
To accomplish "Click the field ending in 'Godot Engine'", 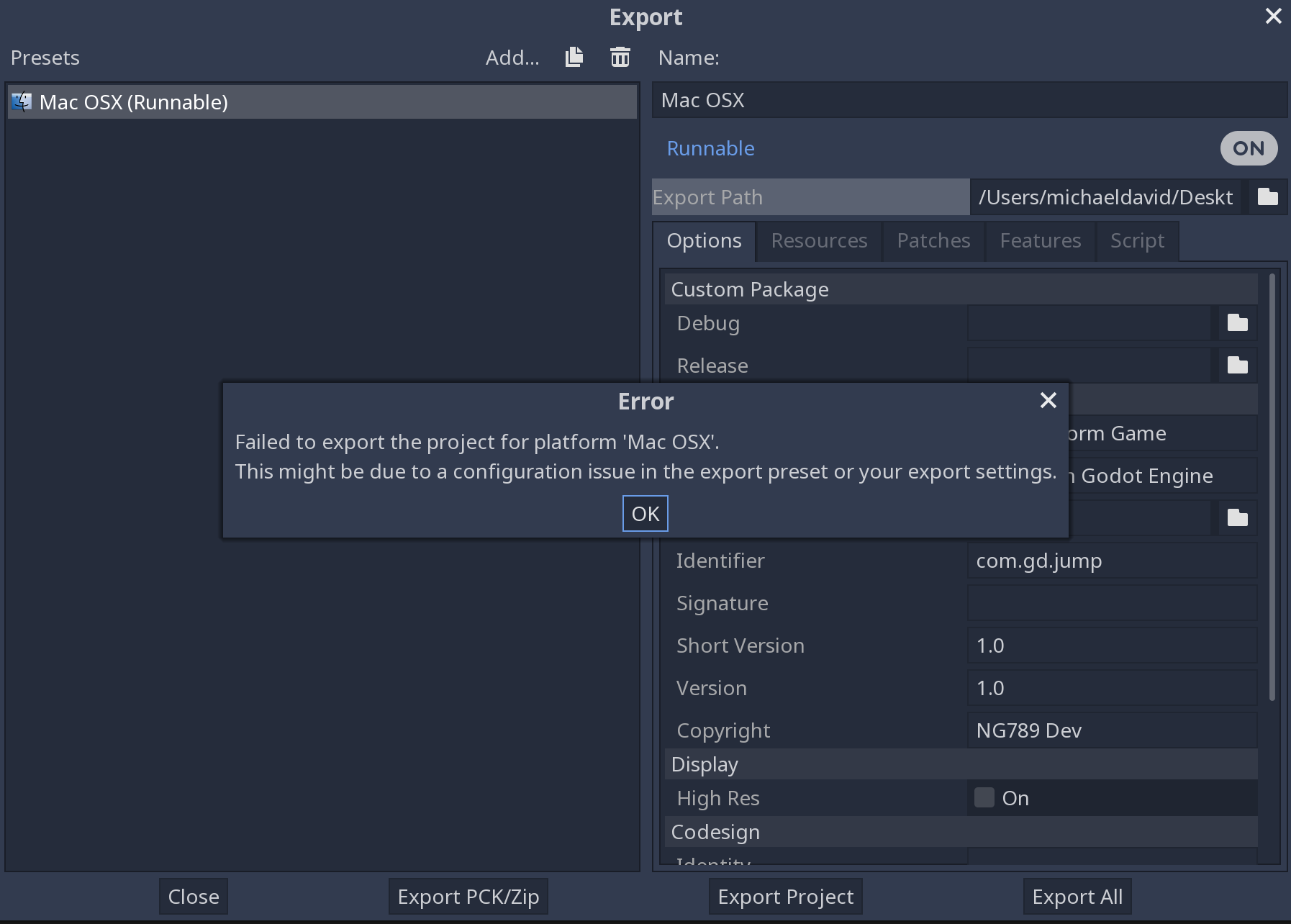I will tap(1163, 476).
